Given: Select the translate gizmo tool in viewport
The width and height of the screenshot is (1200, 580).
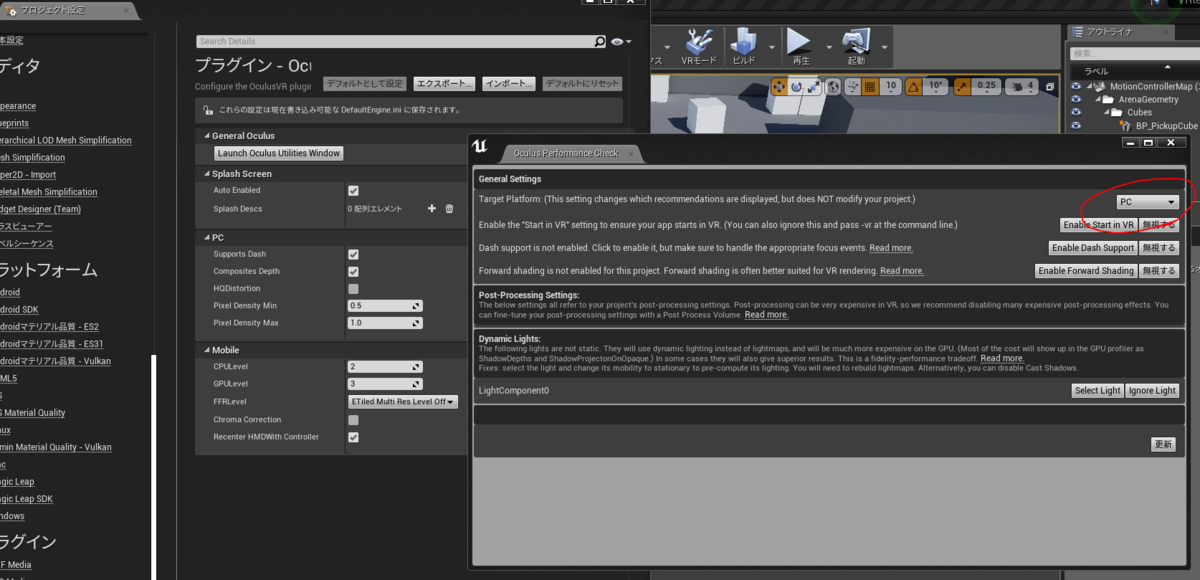Looking at the screenshot, I should [777, 86].
